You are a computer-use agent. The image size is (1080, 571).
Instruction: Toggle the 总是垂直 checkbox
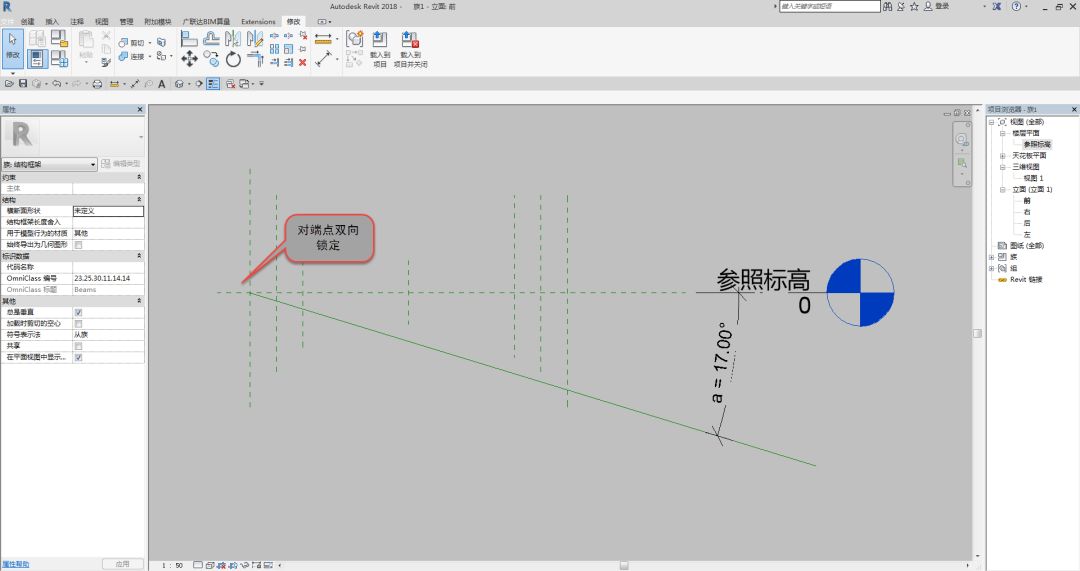click(79, 312)
